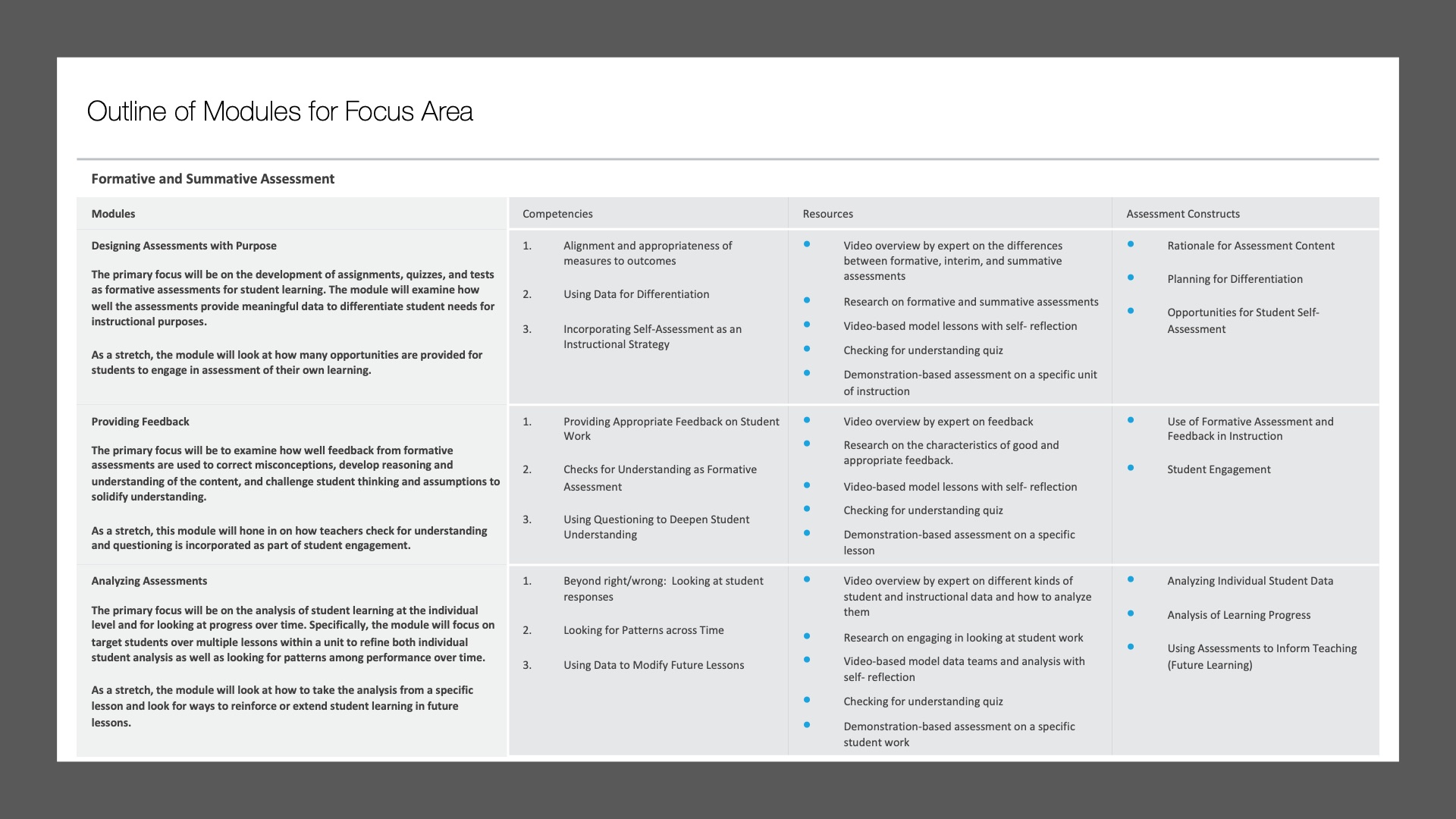This screenshot has width=1456, height=819.
Task: Select the 'Formative and Summative Assessment' heading
Action: (x=212, y=179)
